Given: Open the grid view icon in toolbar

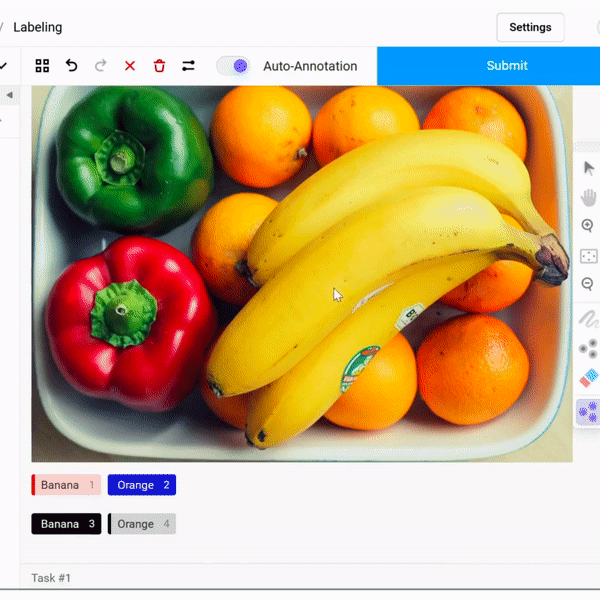Looking at the screenshot, I should pos(42,66).
